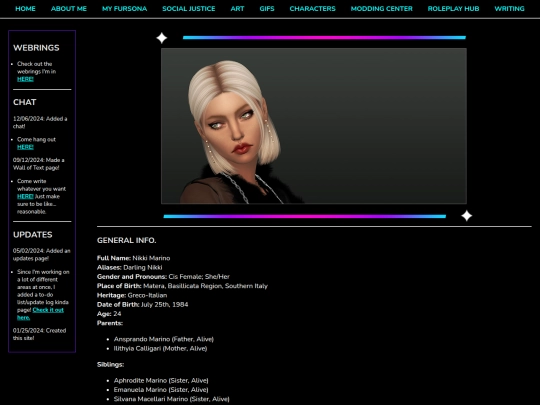
Task: Open MY FURSONA in the nav bar
Action: pyautogui.click(x=124, y=9)
